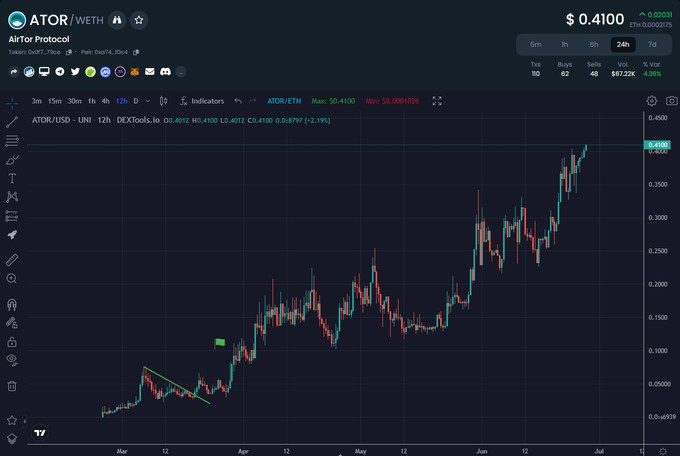Select the trend line drawing tool
The image size is (680, 456).
click(x=12, y=122)
